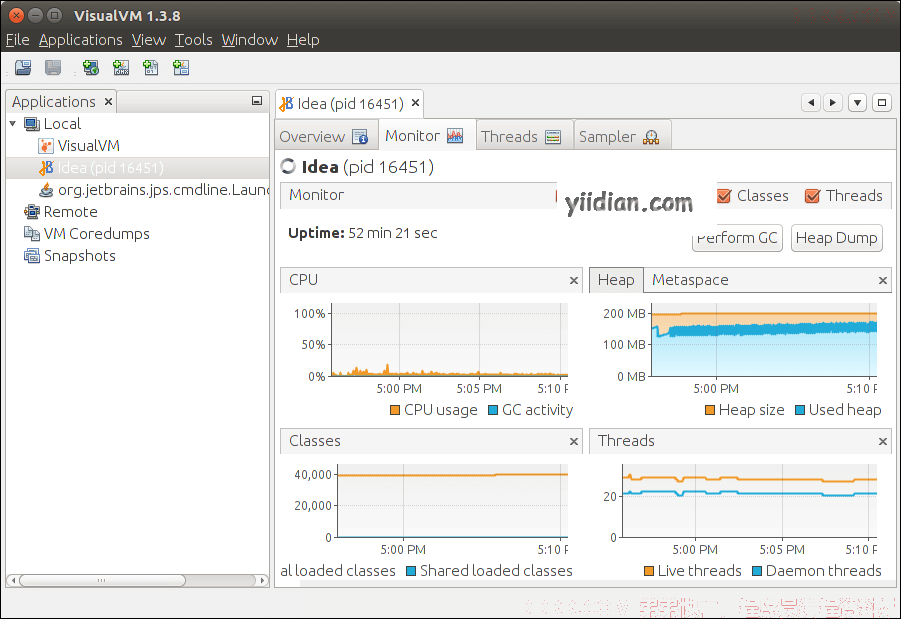Click the Applications scrollbar left arrow
Screen dimensions: 901x619
tap(13, 580)
